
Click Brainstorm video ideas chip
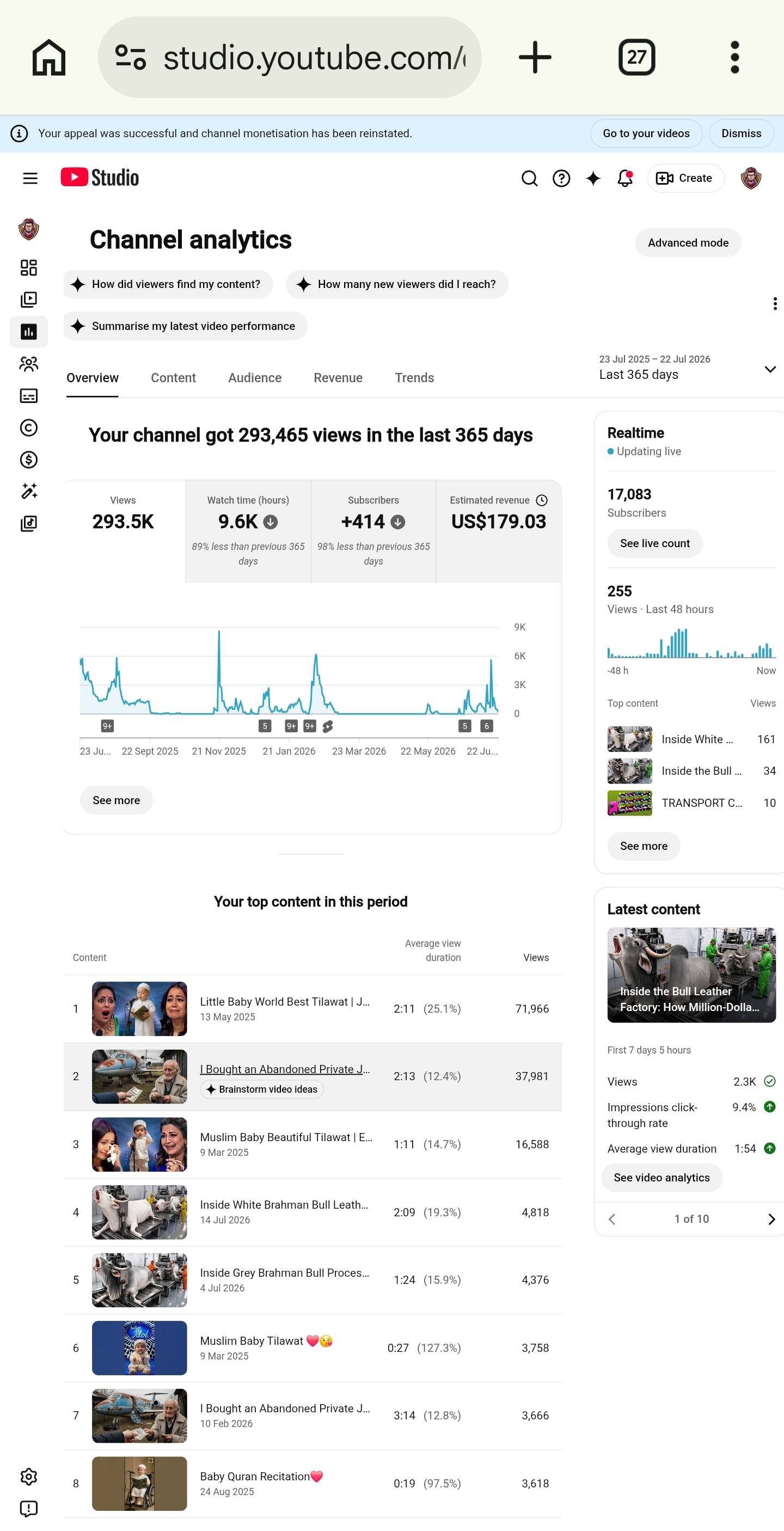pos(261,1089)
